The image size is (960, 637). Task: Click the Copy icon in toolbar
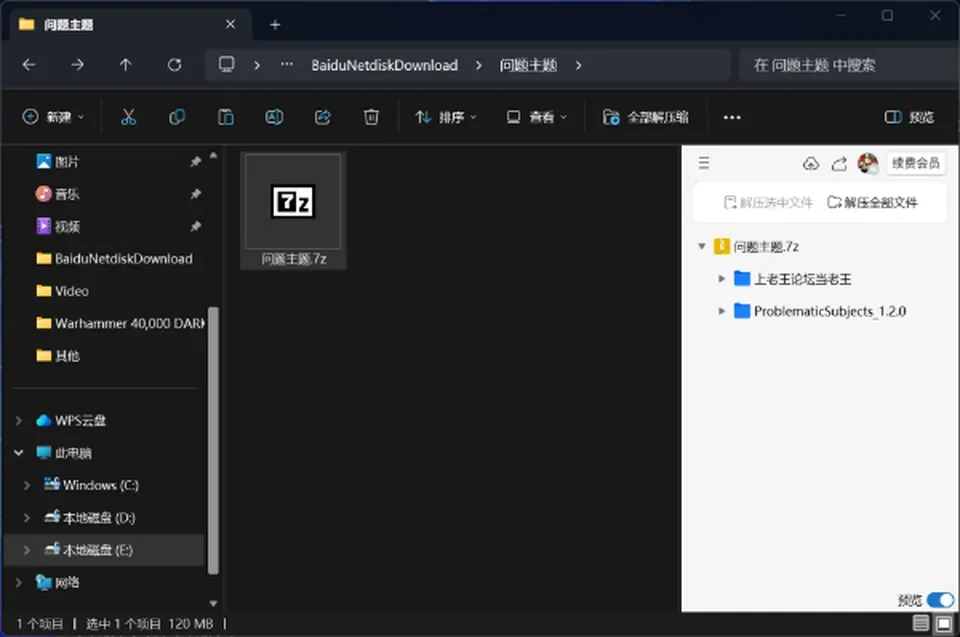[177, 117]
